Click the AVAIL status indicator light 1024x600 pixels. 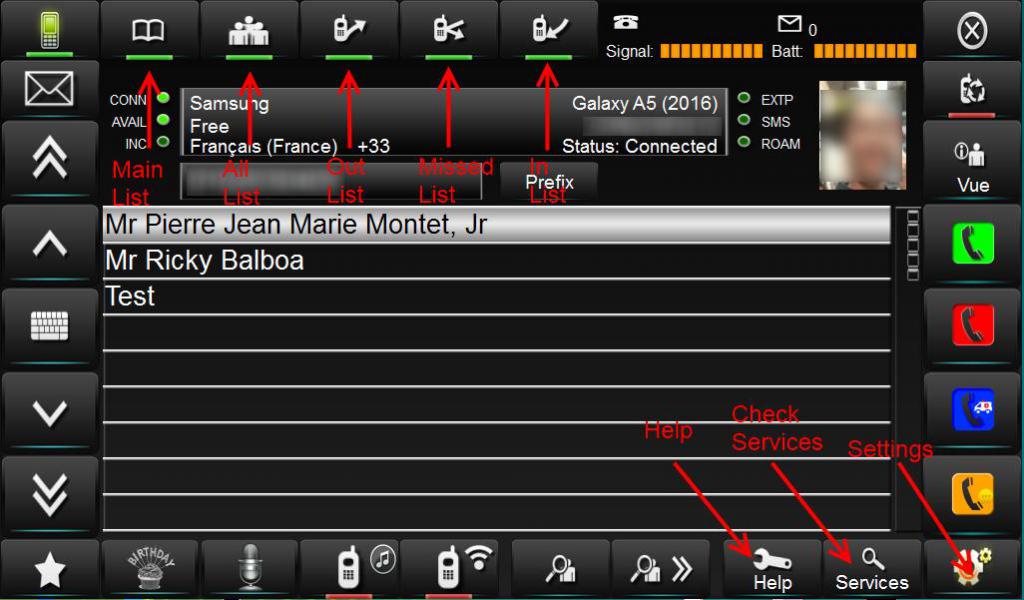(x=163, y=119)
